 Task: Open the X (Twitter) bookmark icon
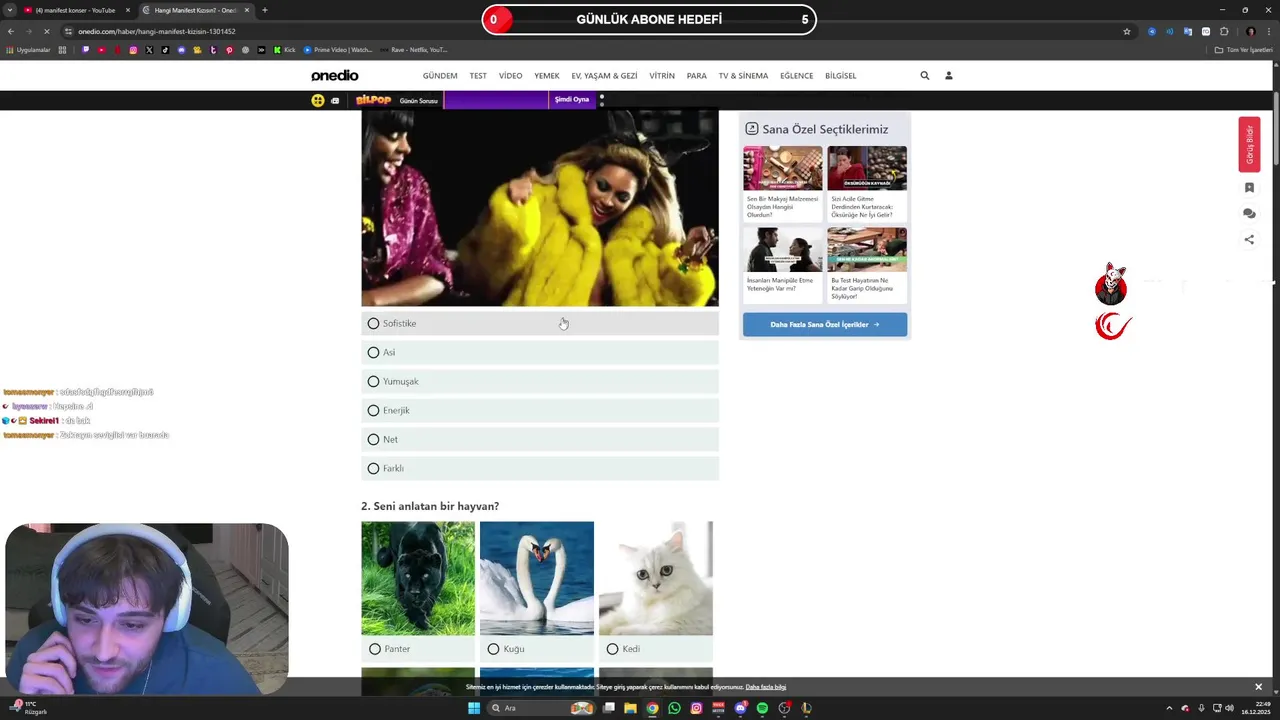point(149,49)
